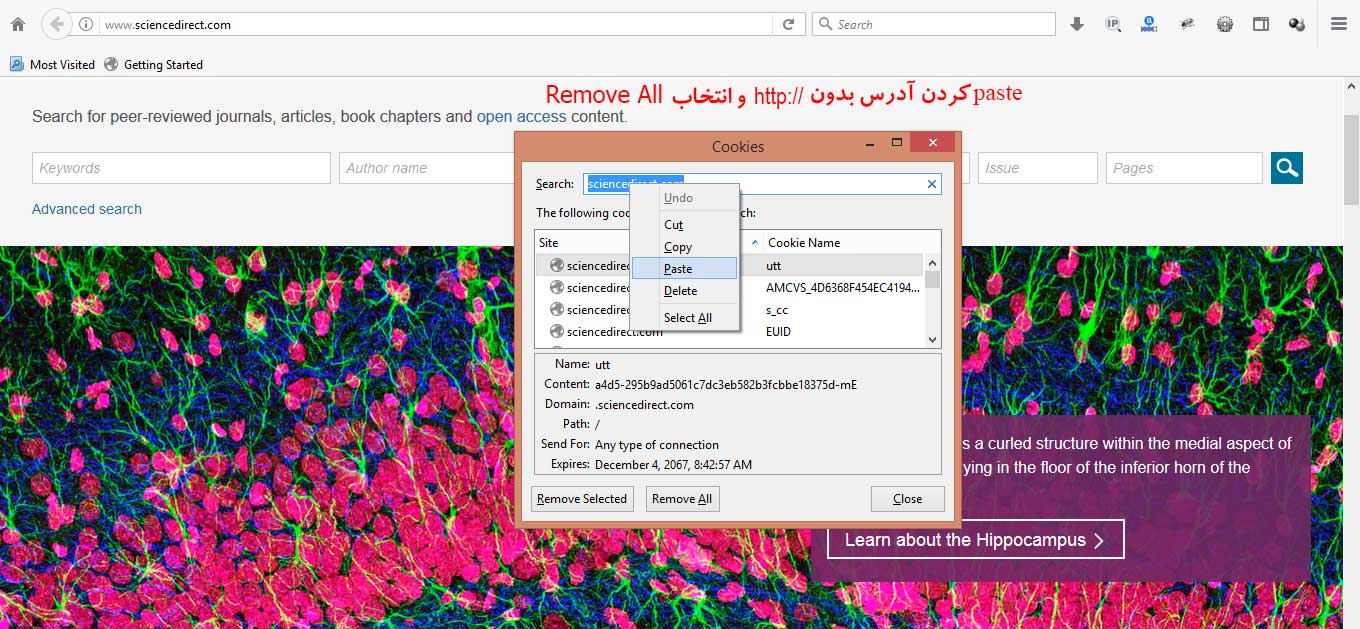This screenshot has width=1360, height=629.
Task: Clear the cookie search field
Action: click(x=932, y=184)
